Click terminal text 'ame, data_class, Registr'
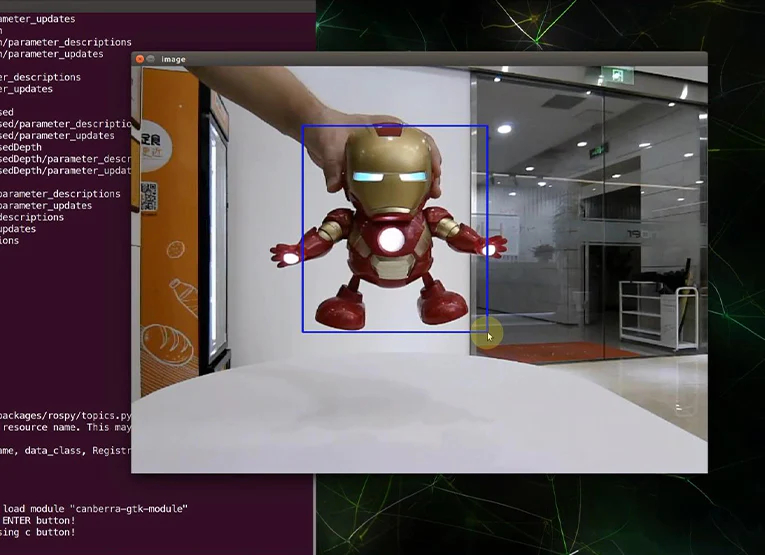 point(65,451)
